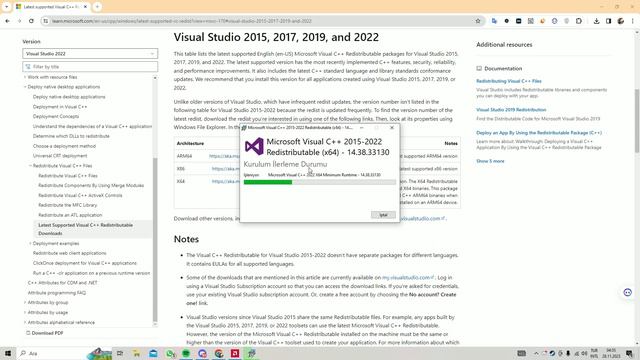Expand the Attributes by group node
Viewport: 640px width, 360px height.
click(x=25, y=302)
